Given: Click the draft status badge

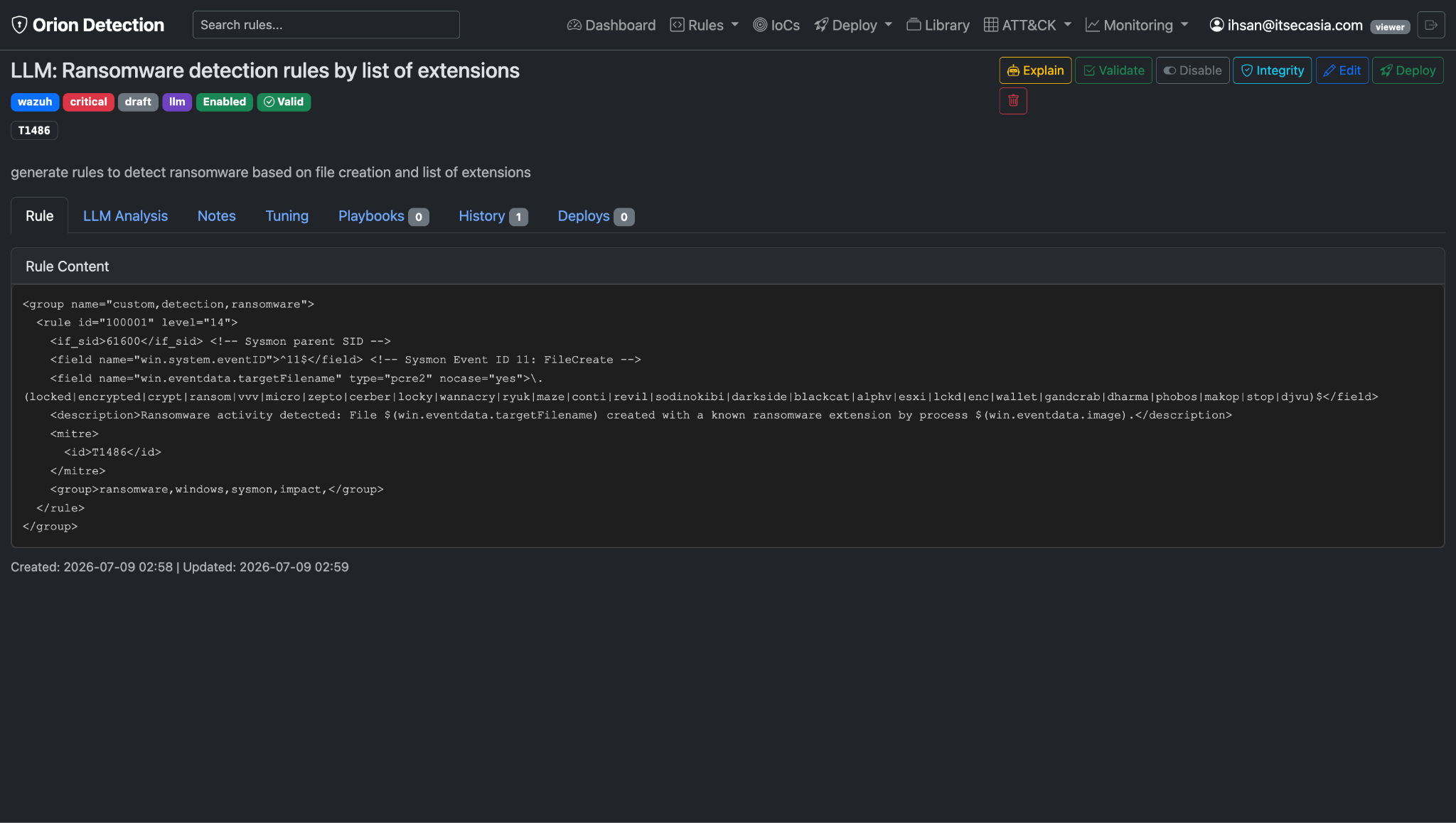Looking at the screenshot, I should point(138,102).
